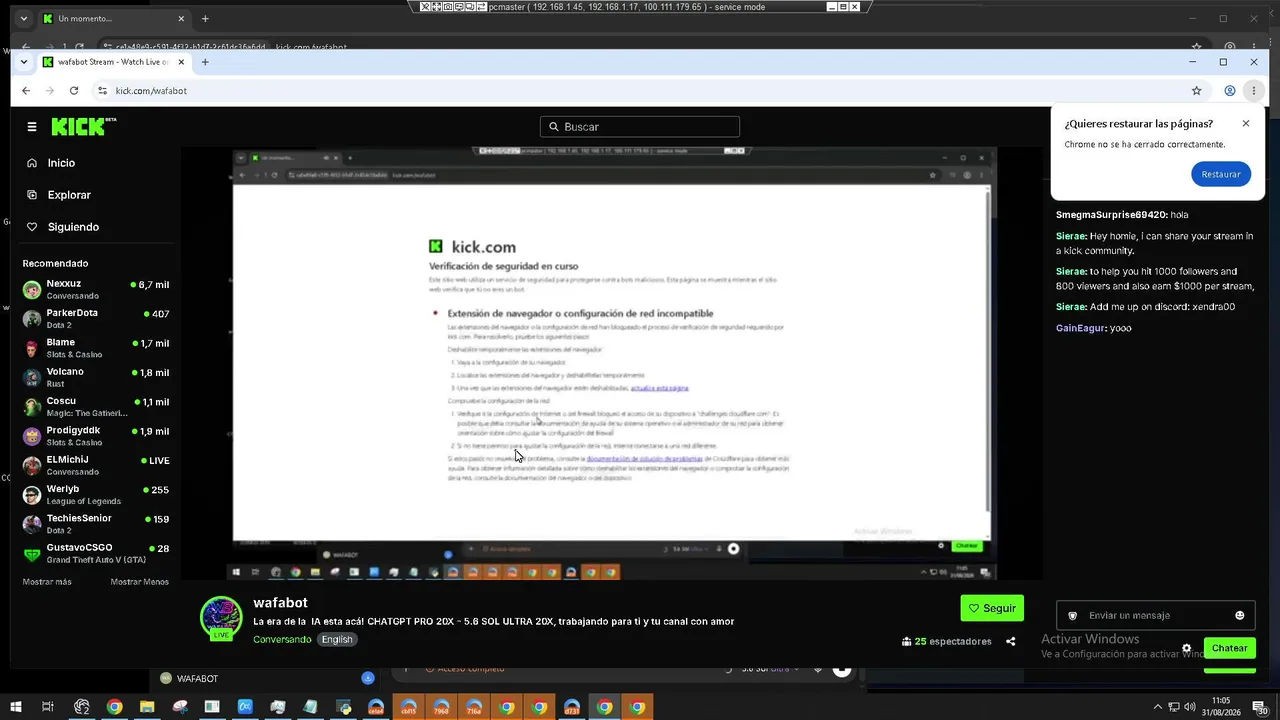
Task: Click the chat identity shield icon
Action: click(x=1073, y=616)
